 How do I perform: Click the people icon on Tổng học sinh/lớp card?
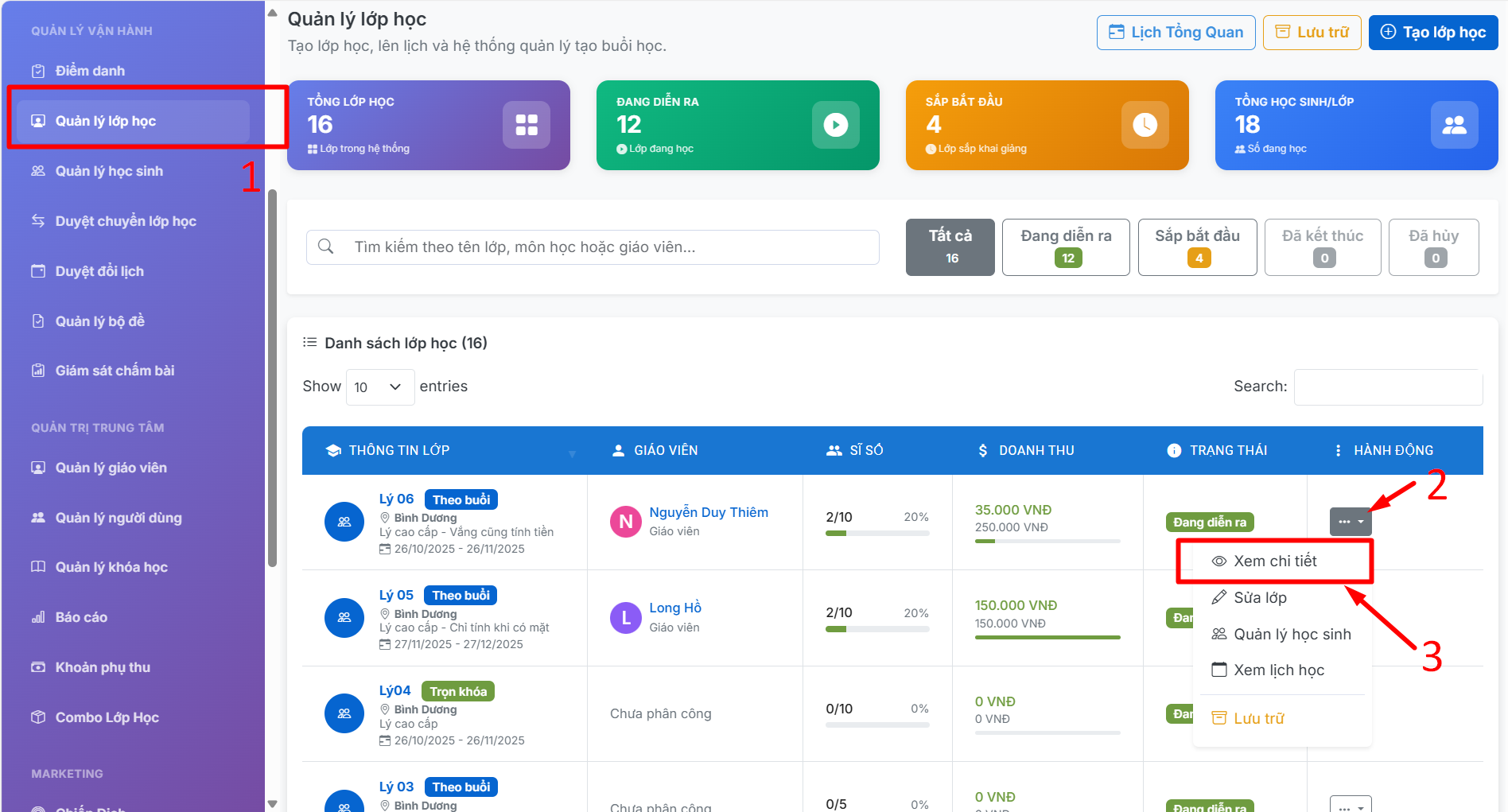click(1454, 125)
